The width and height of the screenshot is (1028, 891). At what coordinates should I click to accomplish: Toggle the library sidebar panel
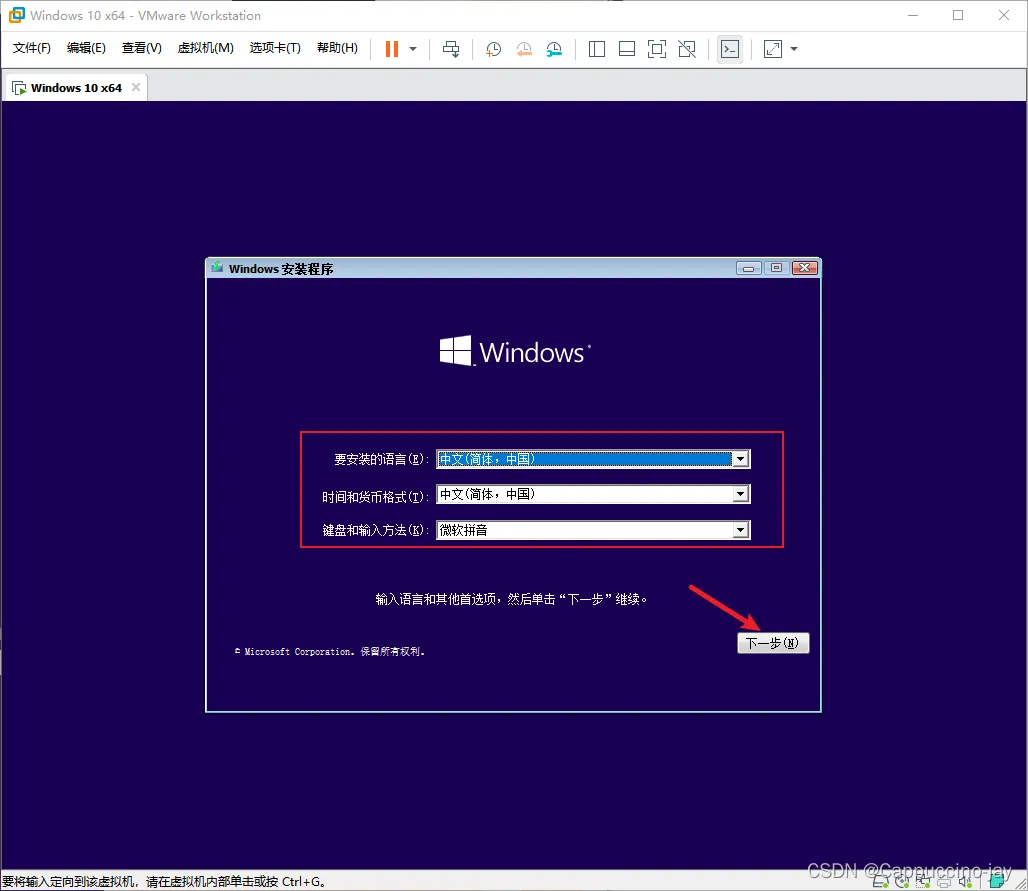click(x=597, y=49)
